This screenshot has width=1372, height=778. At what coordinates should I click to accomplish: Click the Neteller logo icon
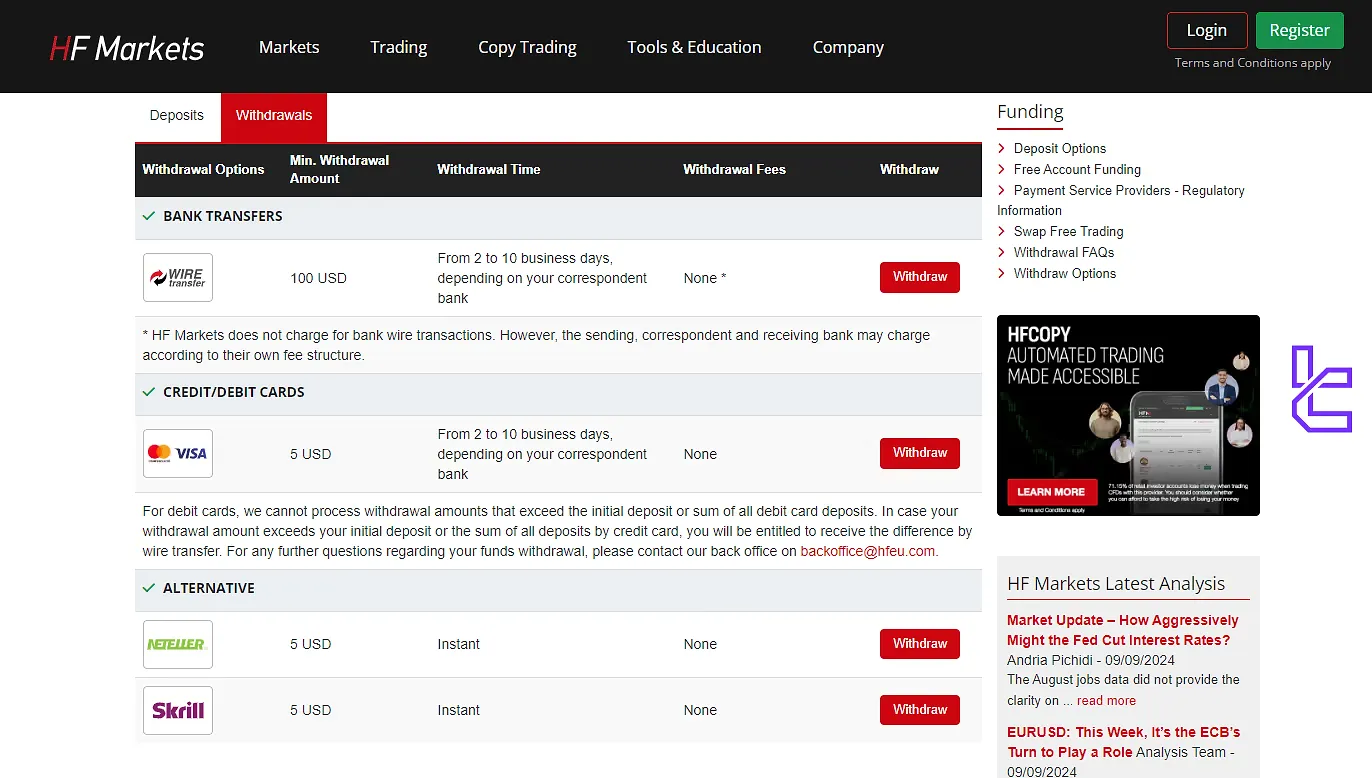point(178,644)
